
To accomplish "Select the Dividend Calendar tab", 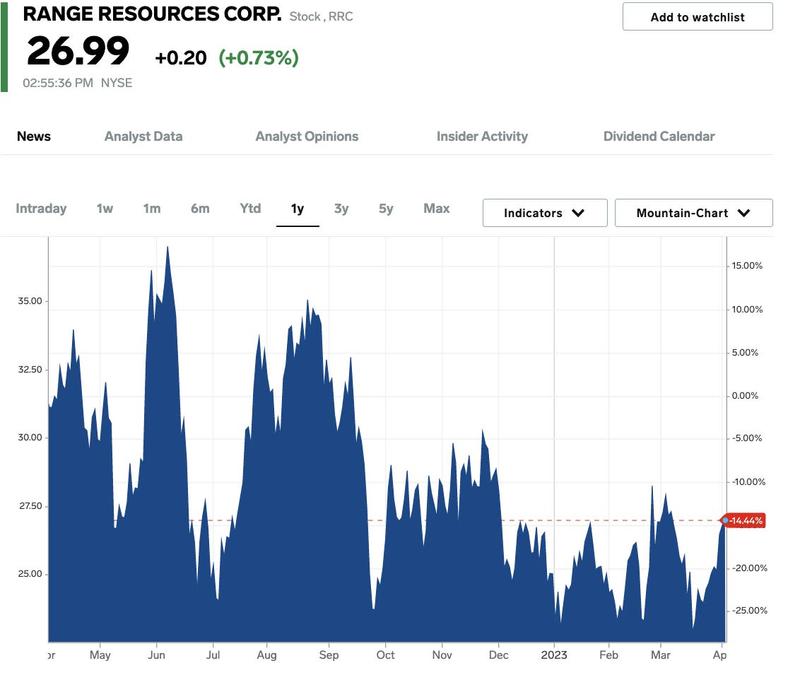I will (x=659, y=136).
